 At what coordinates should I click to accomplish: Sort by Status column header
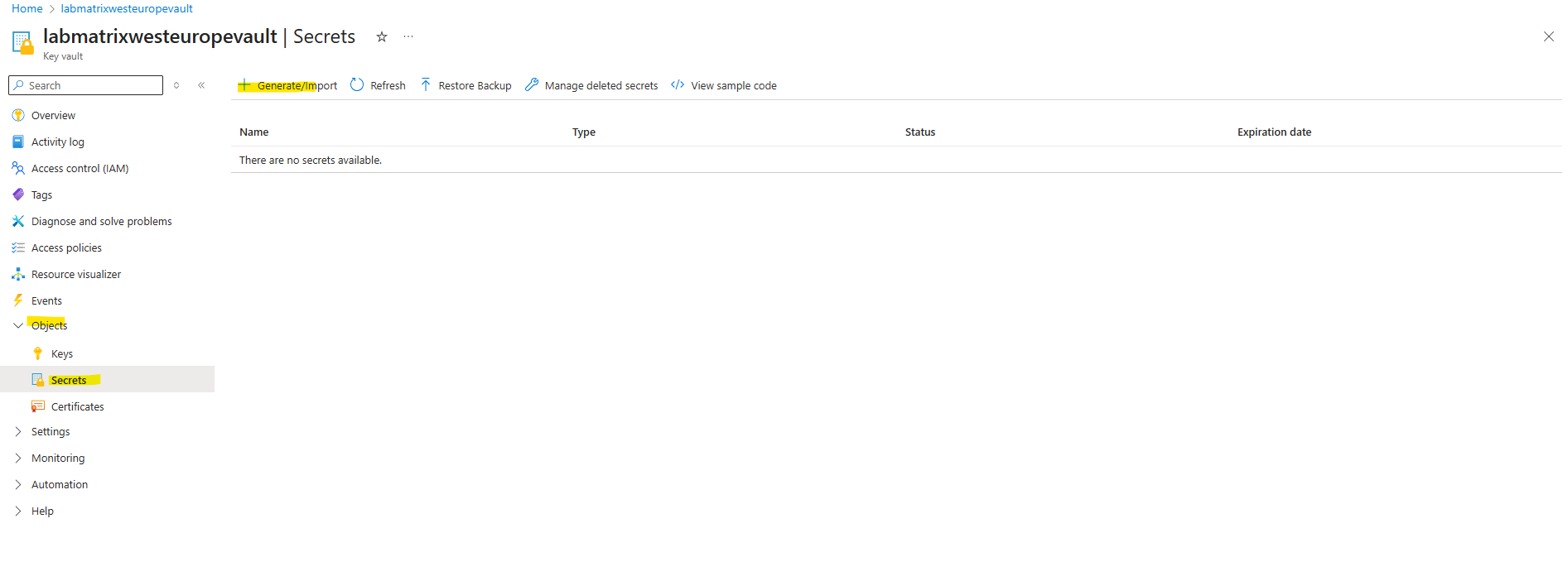click(x=920, y=132)
